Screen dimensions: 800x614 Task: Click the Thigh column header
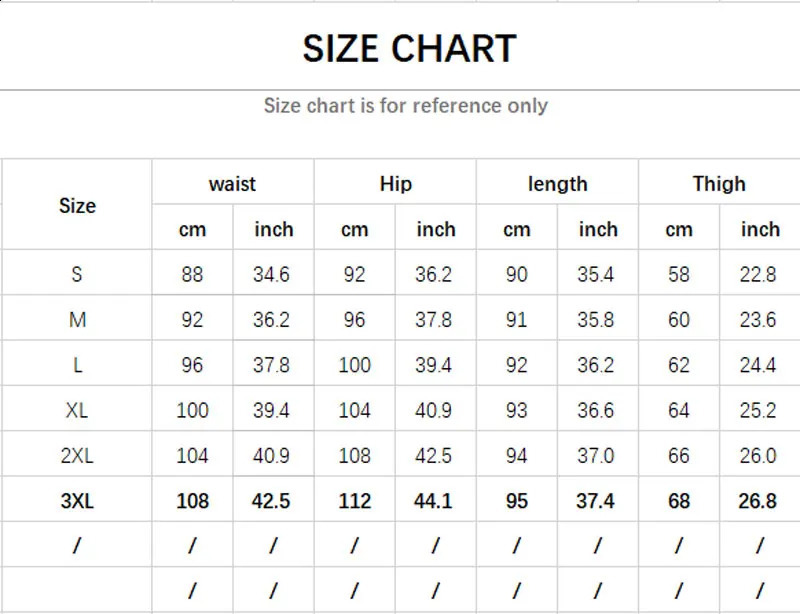click(x=719, y=184)
